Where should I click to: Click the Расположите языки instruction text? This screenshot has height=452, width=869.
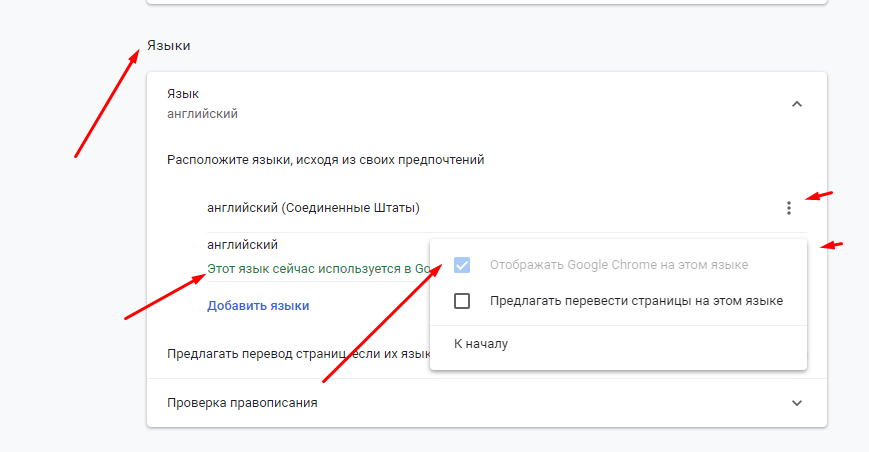(326, 159)
